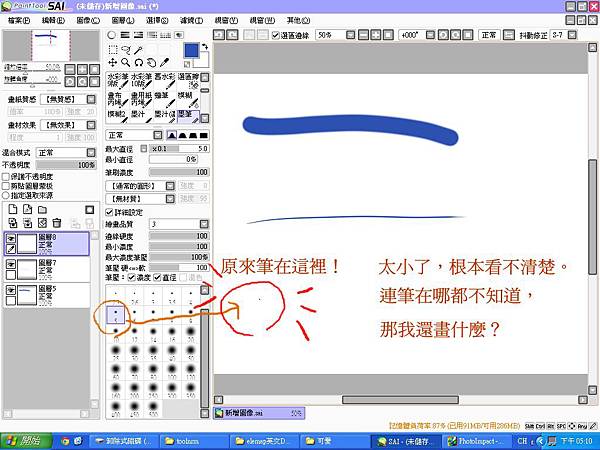Pick the brush size 500 preset

[153, 408]
